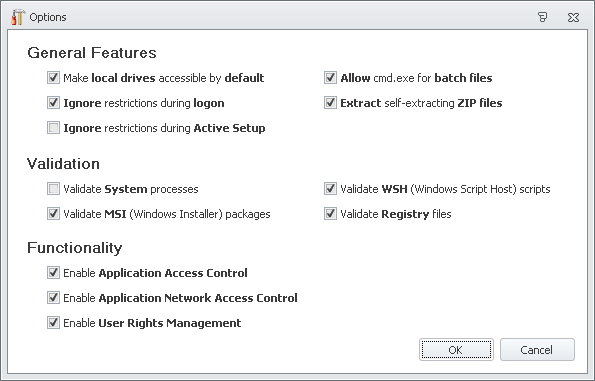Enable Ignore restrictions during Active Setup

pyautogui.click(x=54, y=128)
